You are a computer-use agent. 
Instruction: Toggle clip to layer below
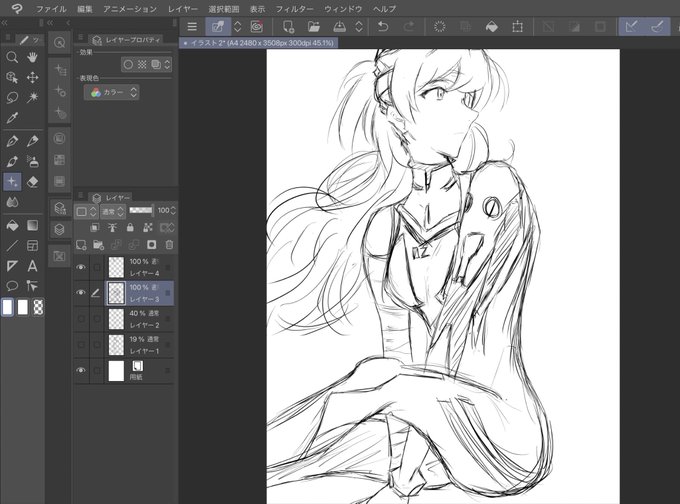tap(95, 227)
